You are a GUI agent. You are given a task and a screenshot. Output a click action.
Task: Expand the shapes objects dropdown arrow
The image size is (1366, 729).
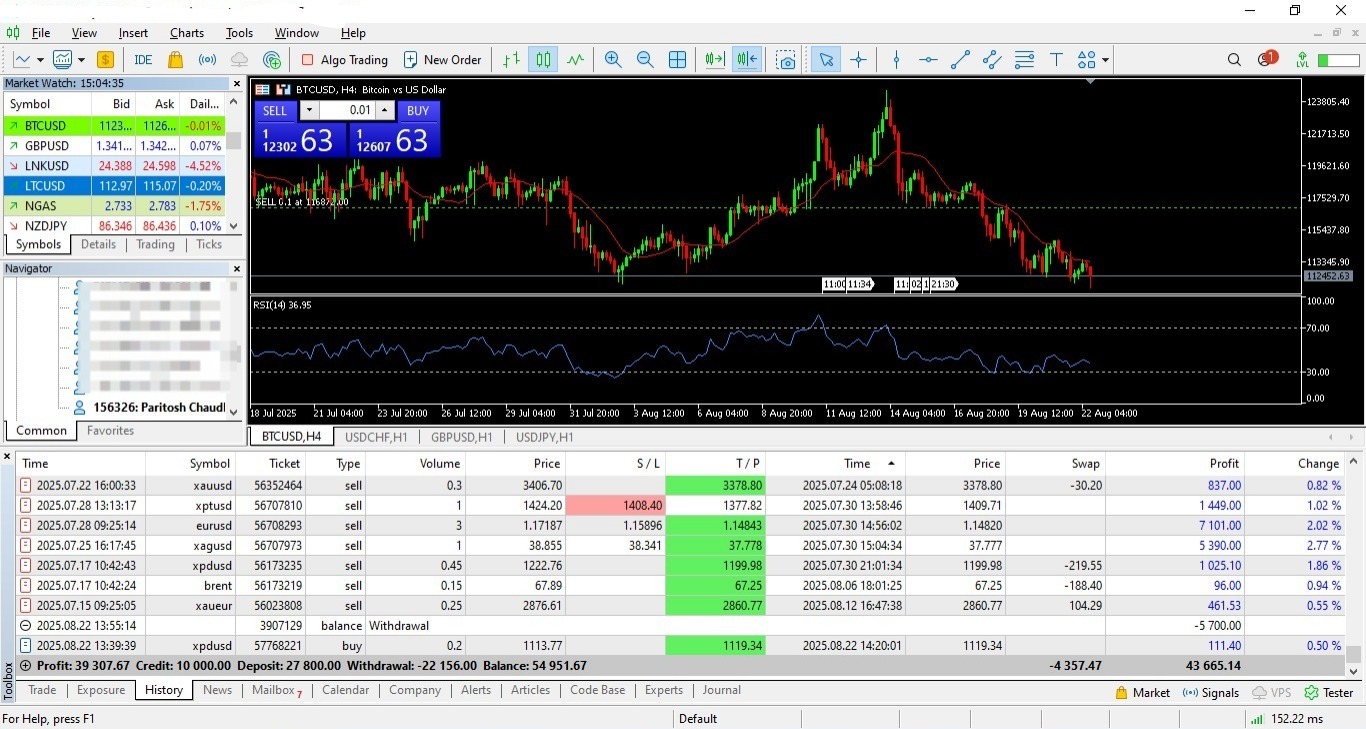(x=1105, y=60)
